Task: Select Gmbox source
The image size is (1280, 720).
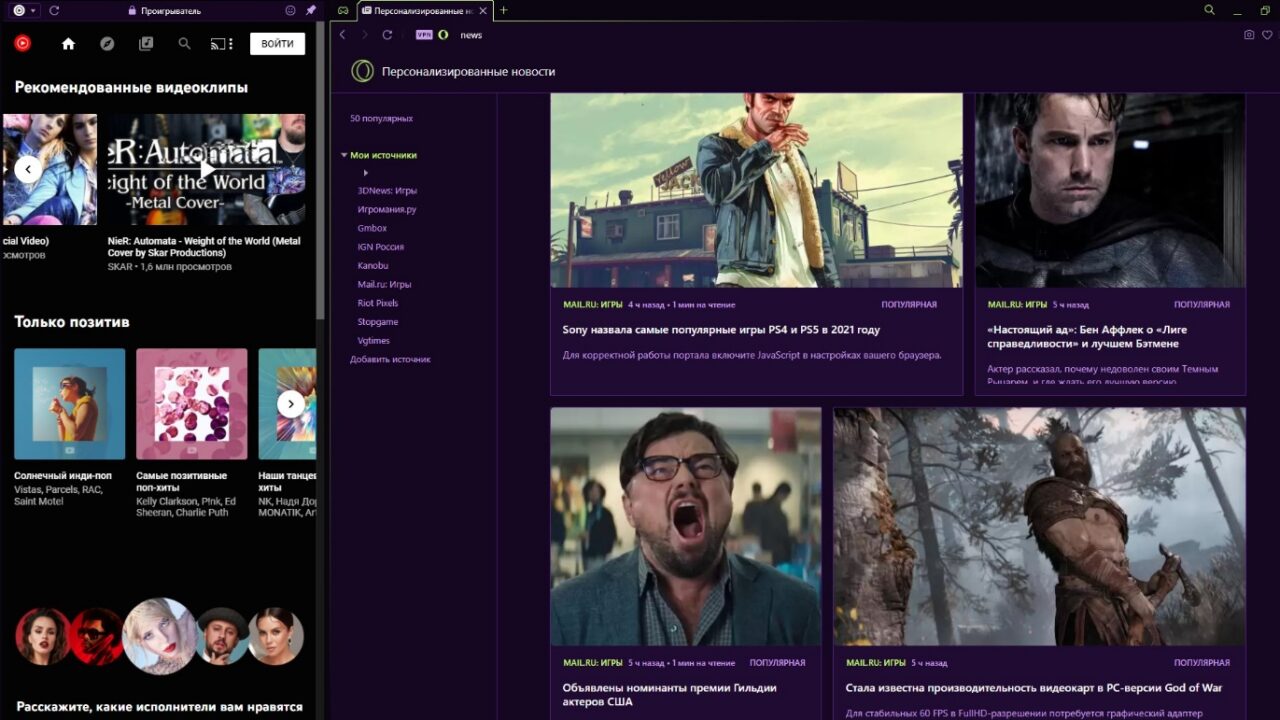Action: tap(372, 228)
